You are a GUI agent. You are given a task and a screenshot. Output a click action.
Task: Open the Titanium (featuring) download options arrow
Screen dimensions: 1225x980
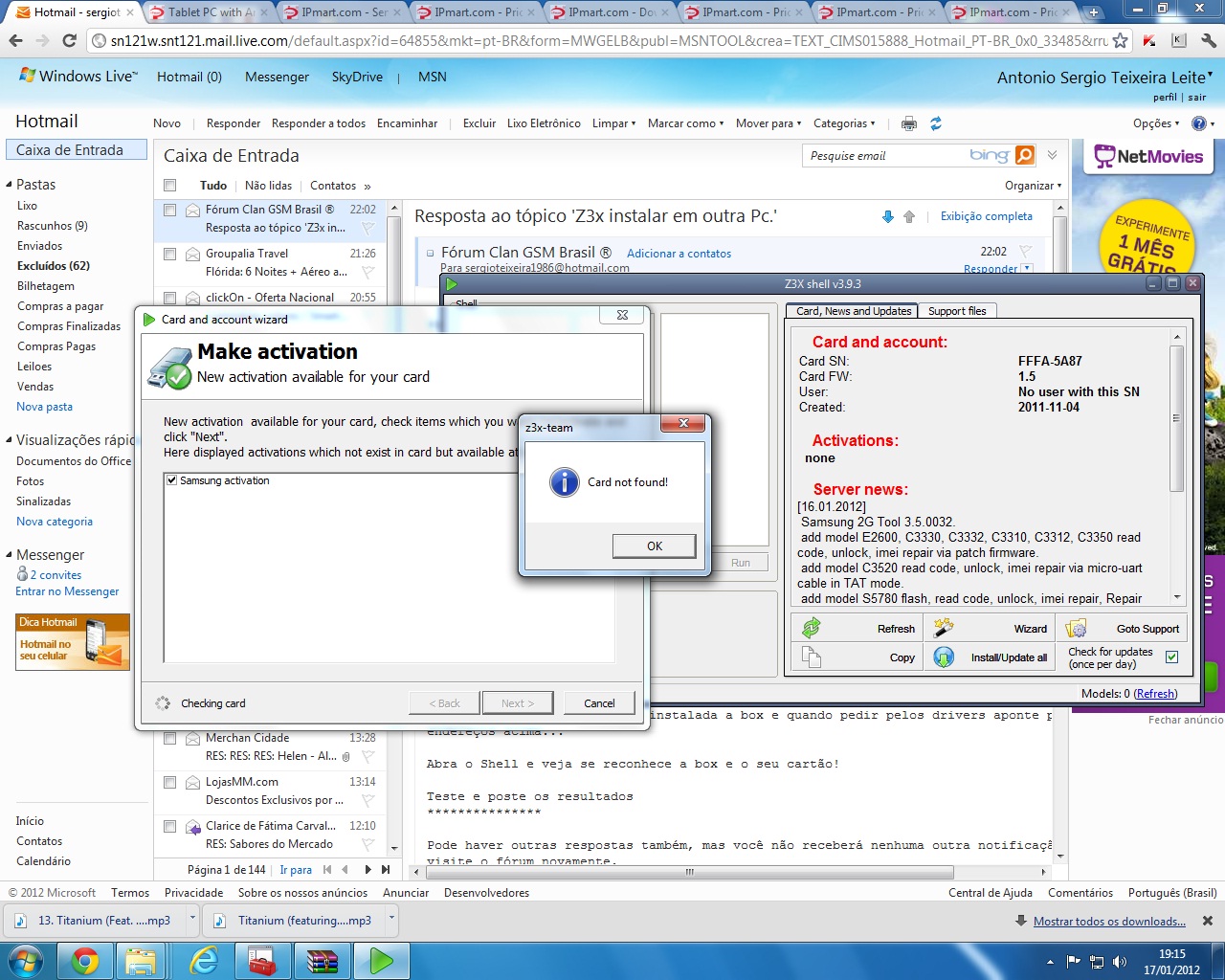click(391, 919)
